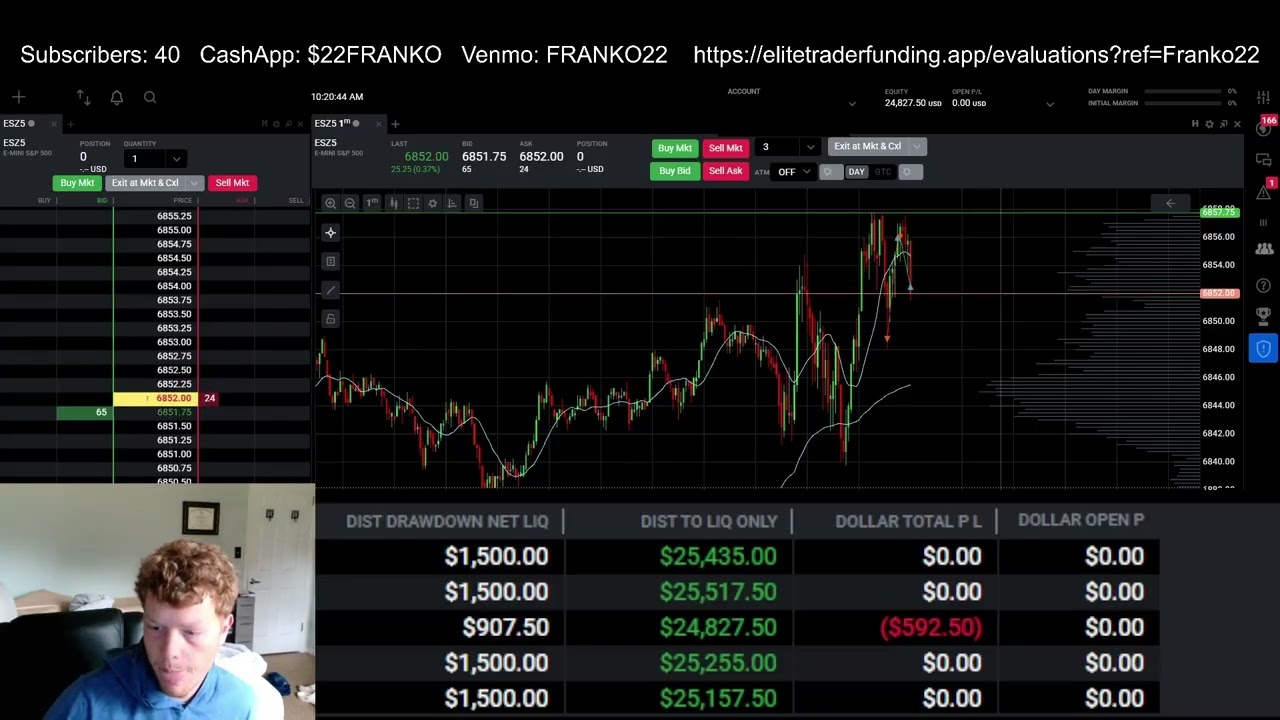This screenshot has height=720, width=1280.
Task: Click the blue shield icon in sidebar
Action: click(x=1264, y=349)
